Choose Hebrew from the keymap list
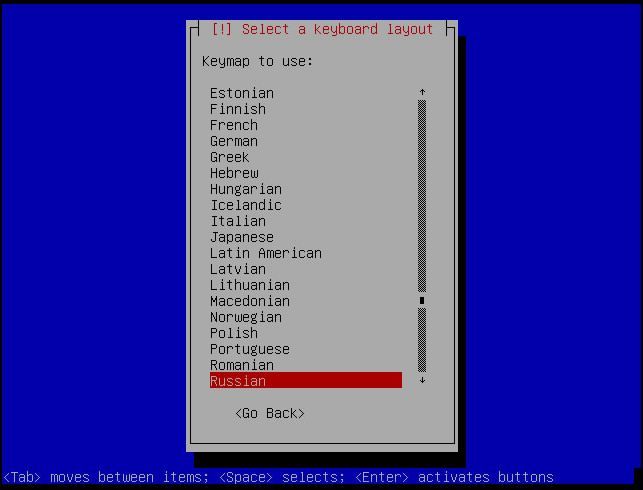This screenshot has width=643, height=490. (234, 173)
